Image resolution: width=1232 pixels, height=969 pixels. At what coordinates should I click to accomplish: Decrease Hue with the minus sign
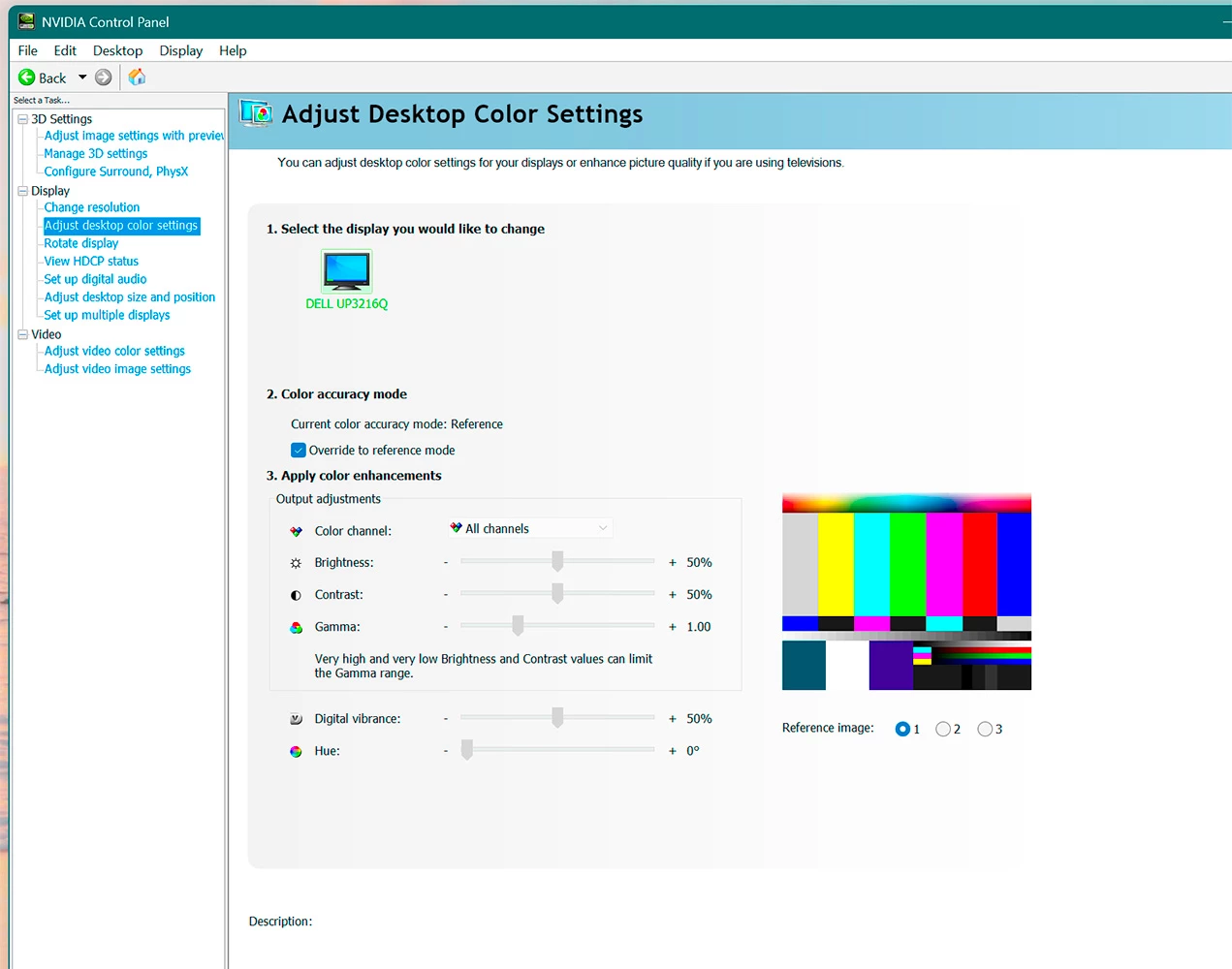[446, 751]
